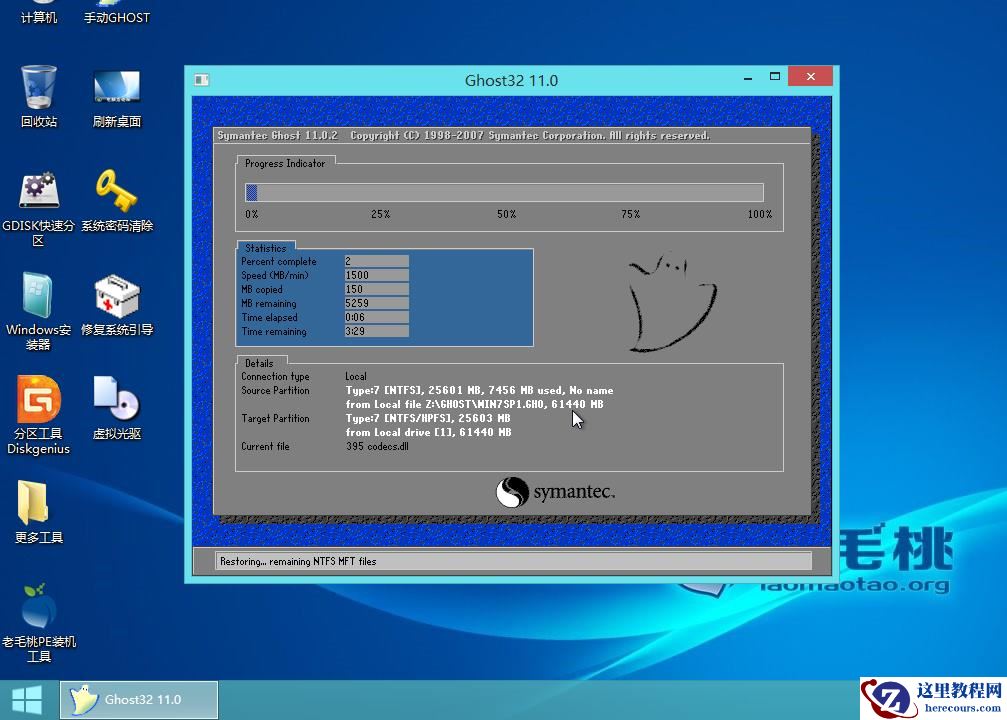Click the Progress Indicator bar

(x=505, y=192)
